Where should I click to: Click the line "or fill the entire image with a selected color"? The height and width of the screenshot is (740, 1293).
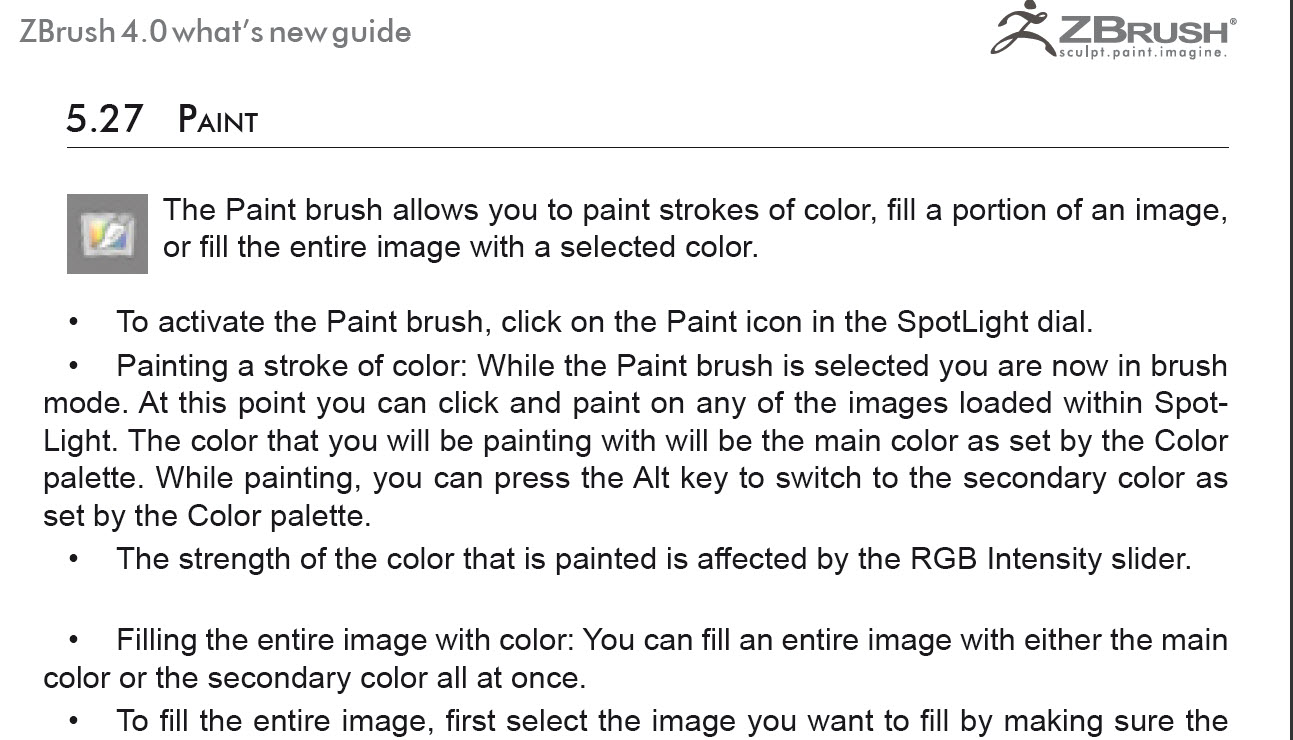[460, 247]
